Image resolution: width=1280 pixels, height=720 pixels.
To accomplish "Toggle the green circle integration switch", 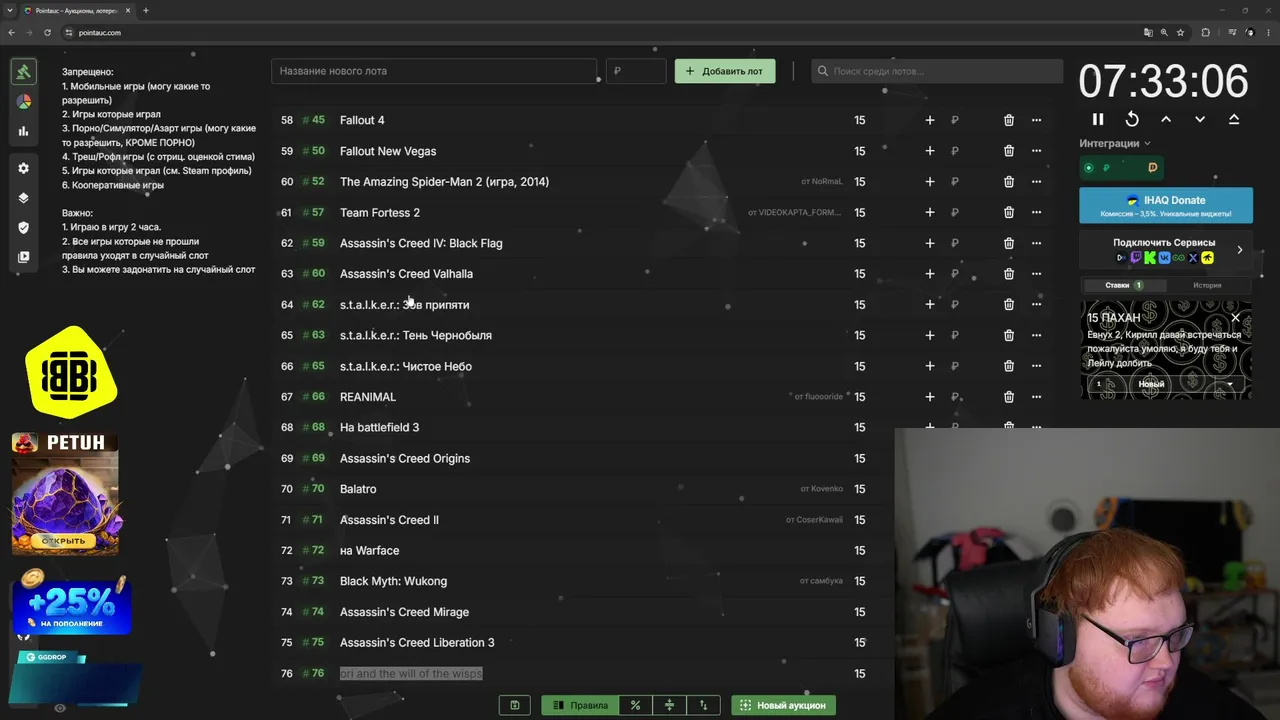I will click(1089, 168).
